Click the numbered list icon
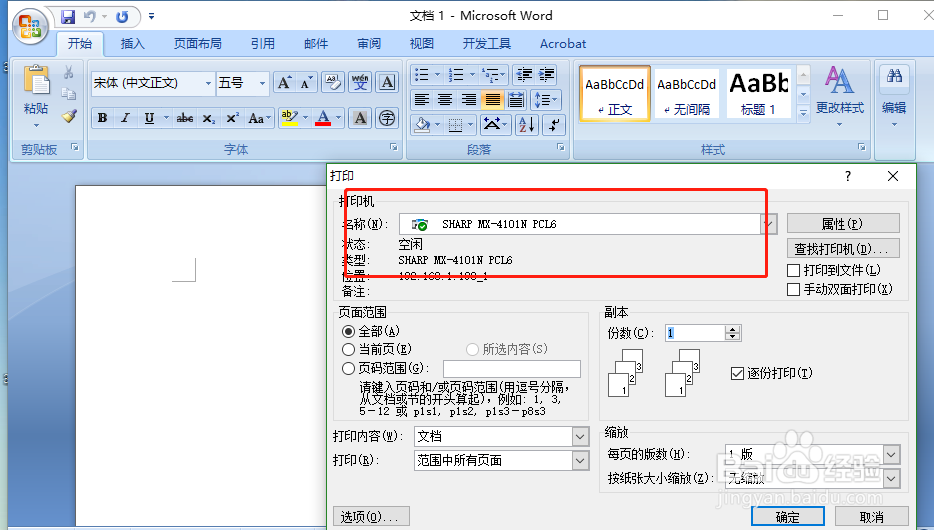The image size is (934, 530). click(x=456, y=75)
